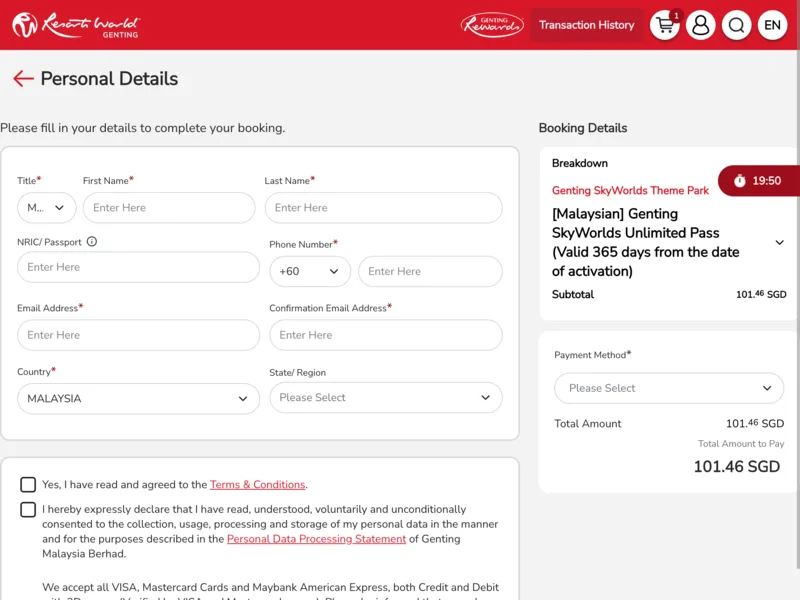The height and width of the screenshot is (600, 800).
Task: Open the Terms & Conditions link
Action: (x=258, y=485)
